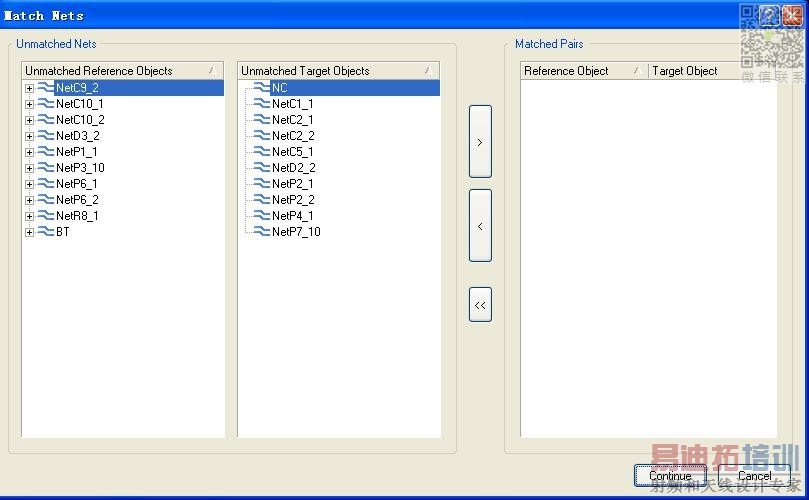The height and width of the screenshot is (500, 809).
Task: Sort by Target Object column header
Action: 712,71
